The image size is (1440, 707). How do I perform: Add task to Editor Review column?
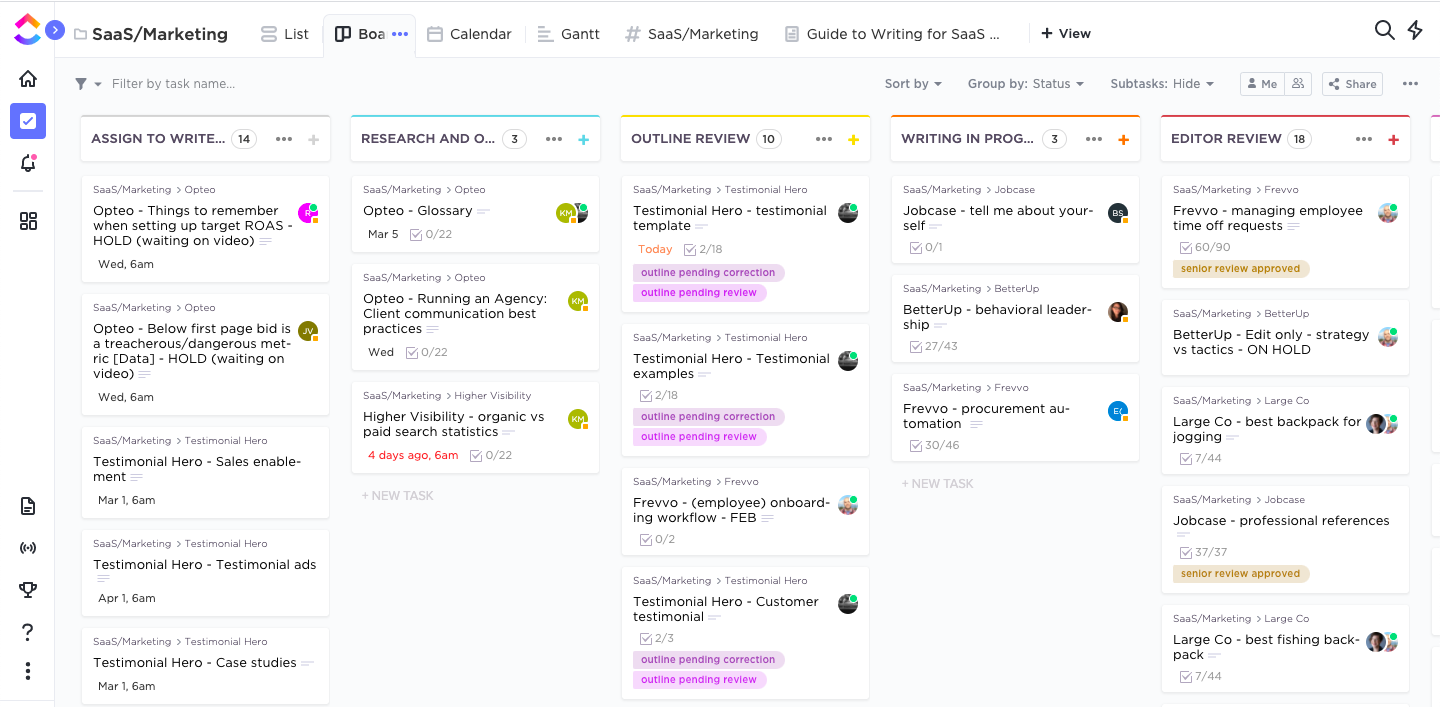(1393, 140)
